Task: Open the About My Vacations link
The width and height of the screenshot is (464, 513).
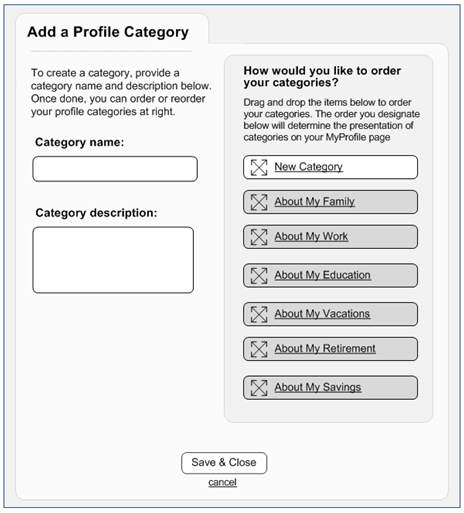Action: 322,314
